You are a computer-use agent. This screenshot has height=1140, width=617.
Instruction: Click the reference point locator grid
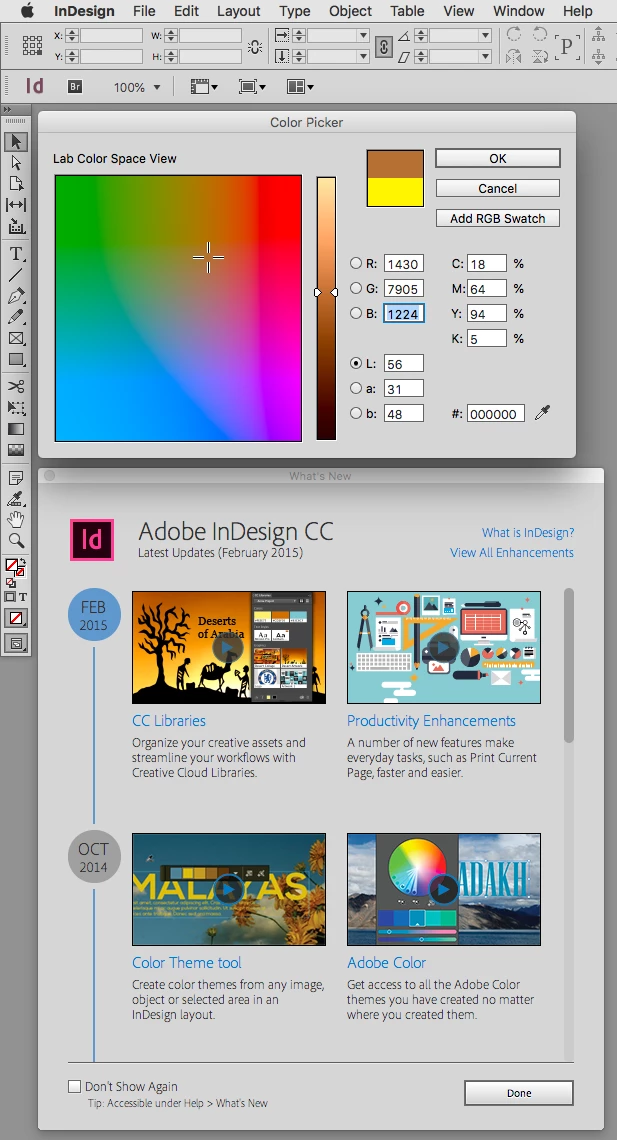[32, 45]
